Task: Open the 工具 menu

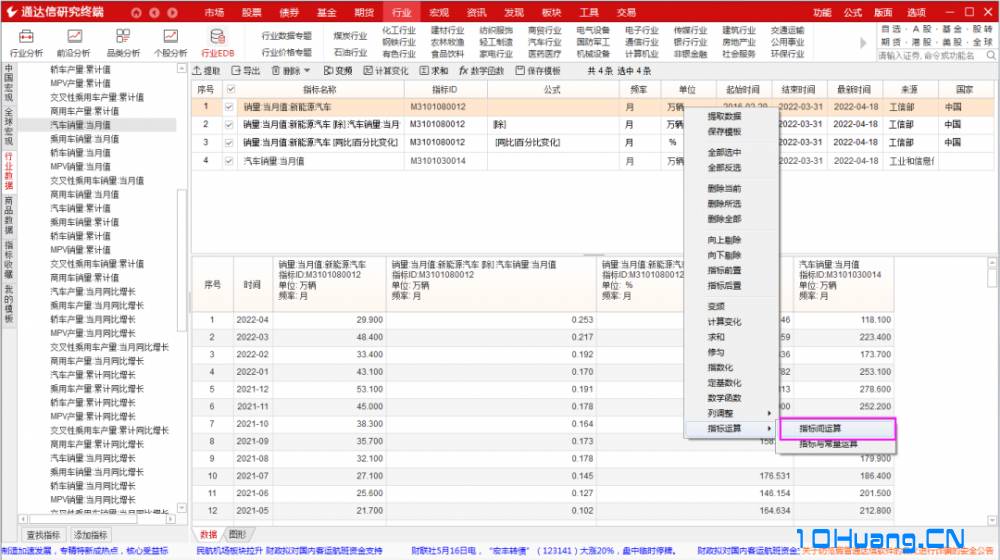Action: tap(589, 12)
